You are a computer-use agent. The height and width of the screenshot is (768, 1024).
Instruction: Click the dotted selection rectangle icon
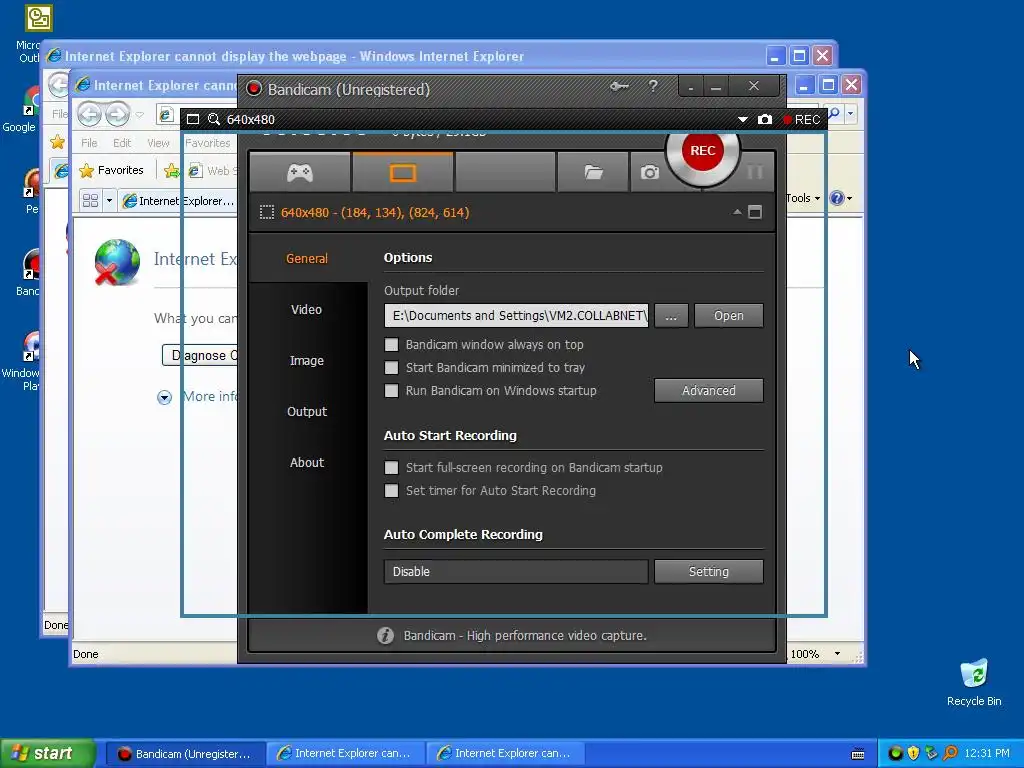pos(266,212)
